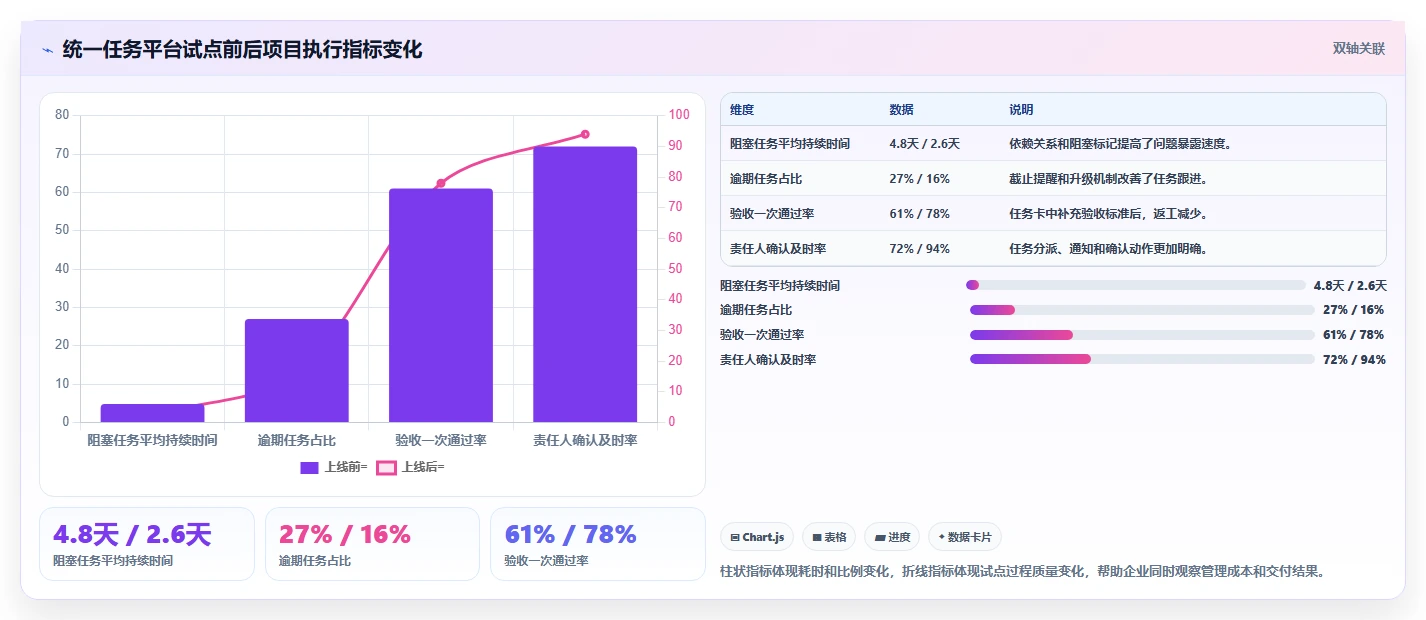Click description 依赖关系和阻塞标记提高了问题暴露速度
The height and width of the screenshot is (620, 1426).
(1120, 144)
